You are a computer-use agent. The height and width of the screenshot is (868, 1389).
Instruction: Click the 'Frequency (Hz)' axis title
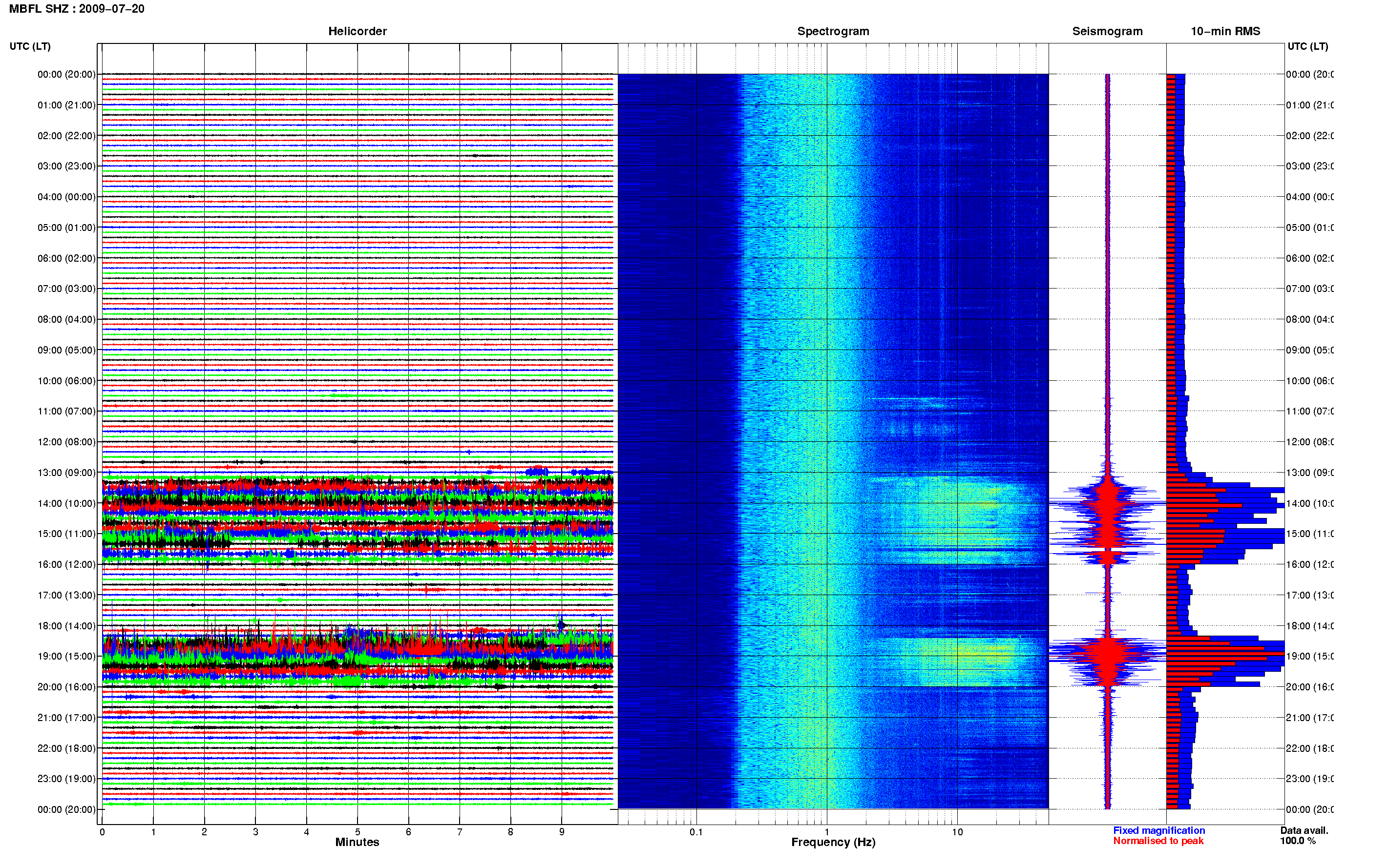[x=833, y=842]
